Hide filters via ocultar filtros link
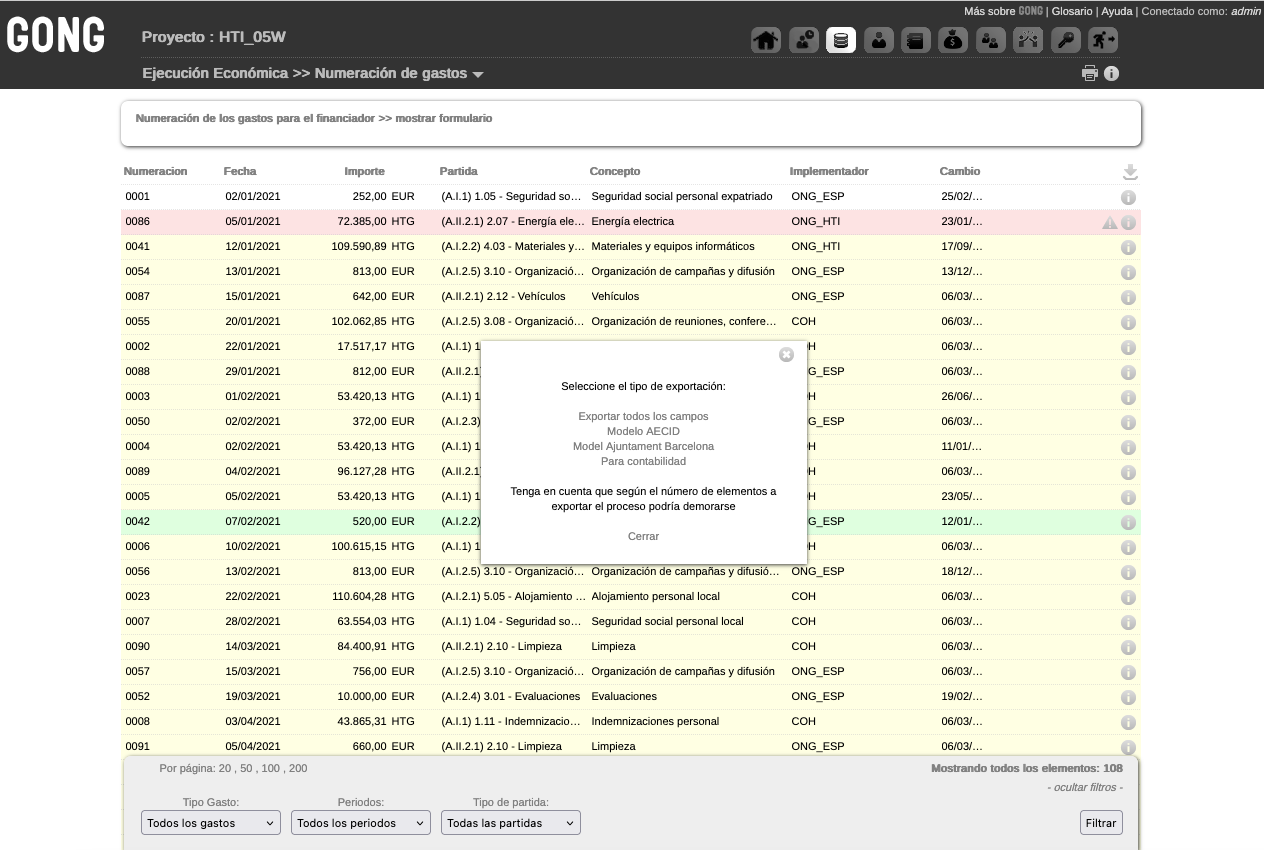 pos(1084,788)
